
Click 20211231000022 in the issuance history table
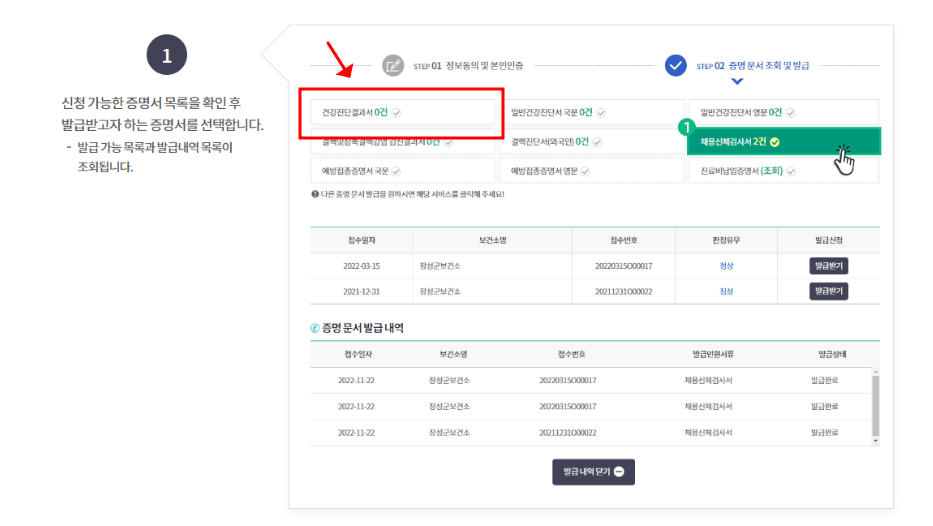click(x=568, y=433)
